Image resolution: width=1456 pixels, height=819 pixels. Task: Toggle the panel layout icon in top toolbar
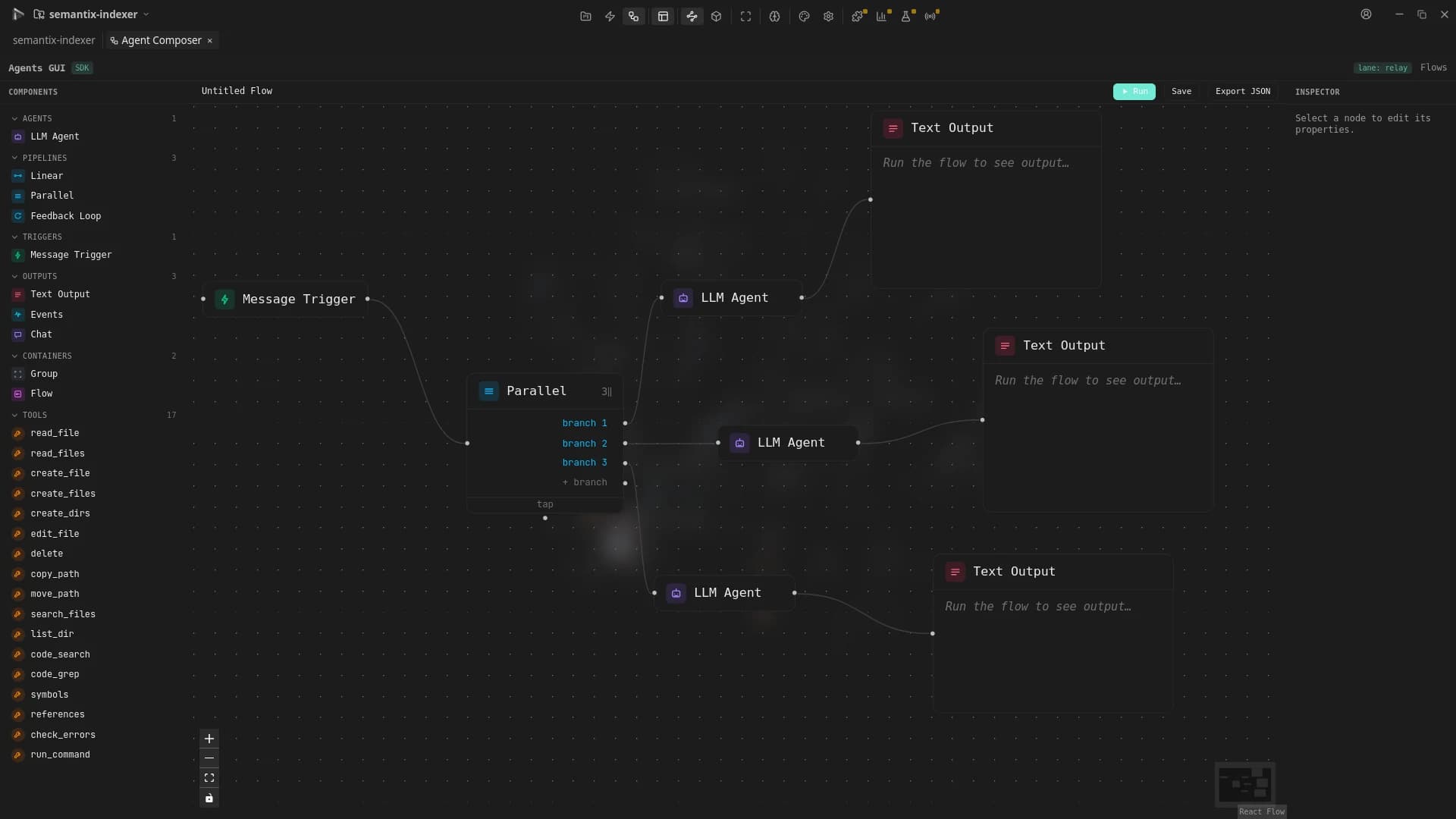click(663, 16)
